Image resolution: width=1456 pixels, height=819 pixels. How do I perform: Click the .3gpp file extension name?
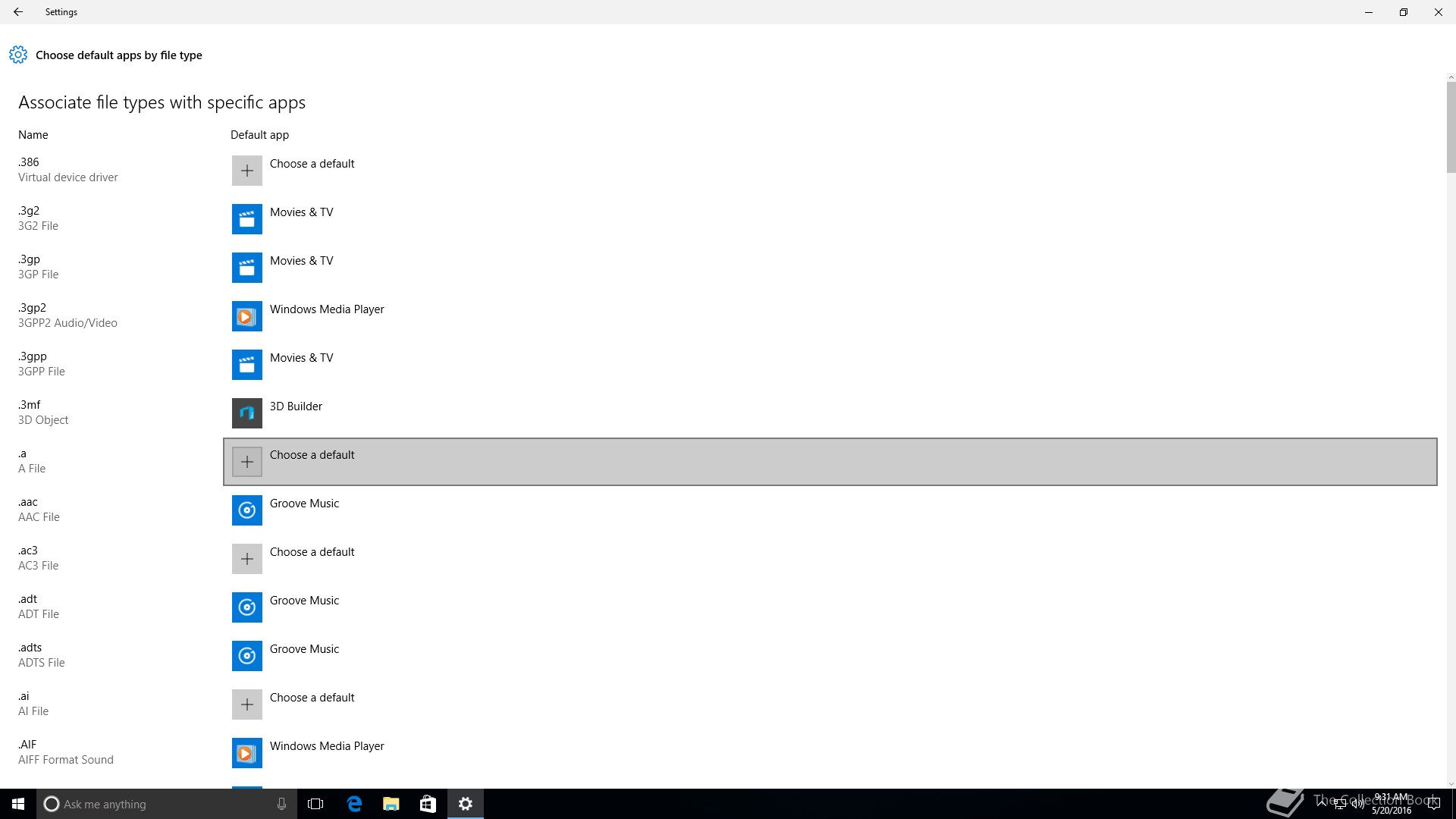[x=33, y=356]
